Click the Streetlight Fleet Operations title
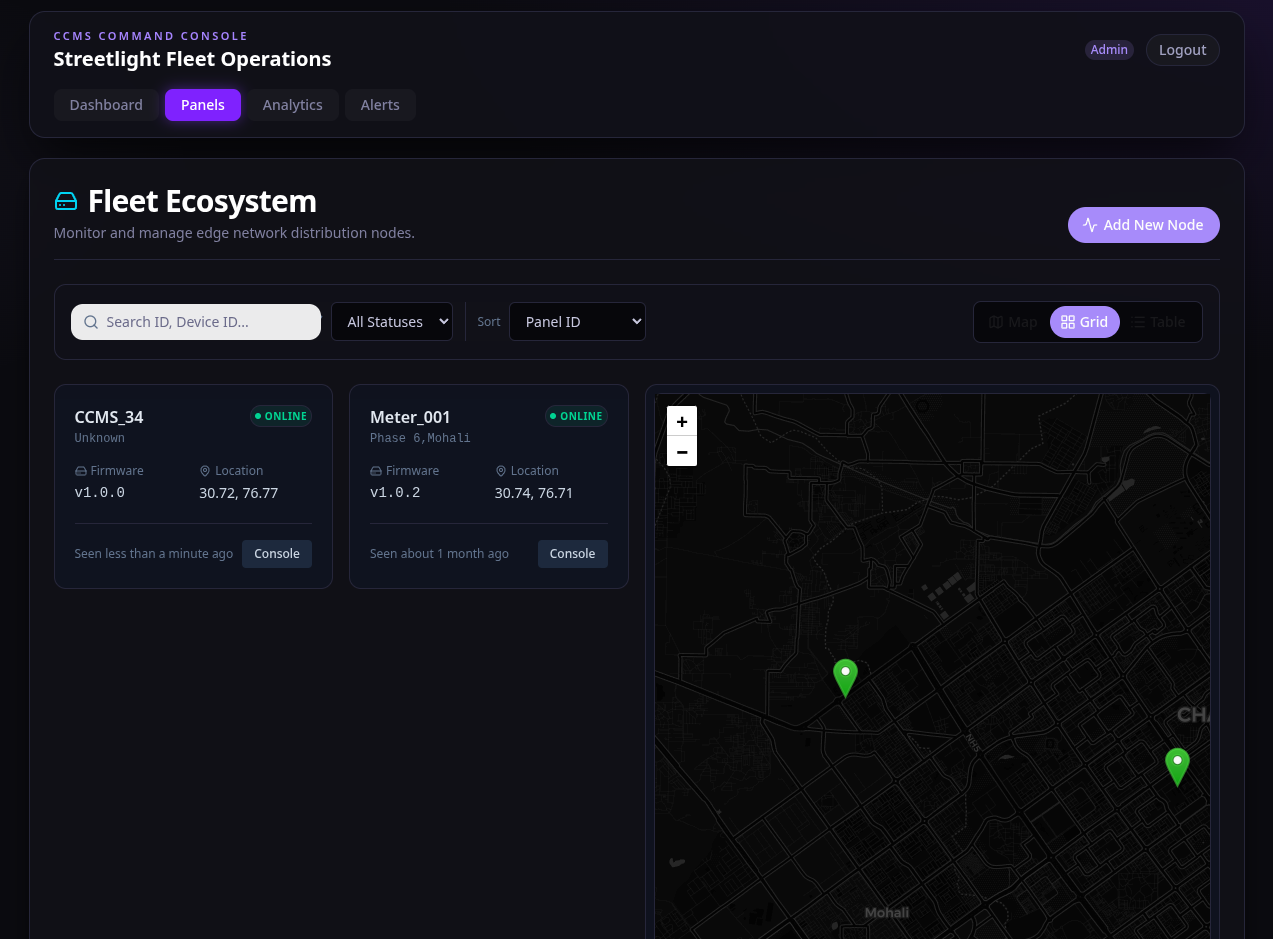Image resolution: width=1273 pixels, height=939 pixels. click(x=192, y=59)
